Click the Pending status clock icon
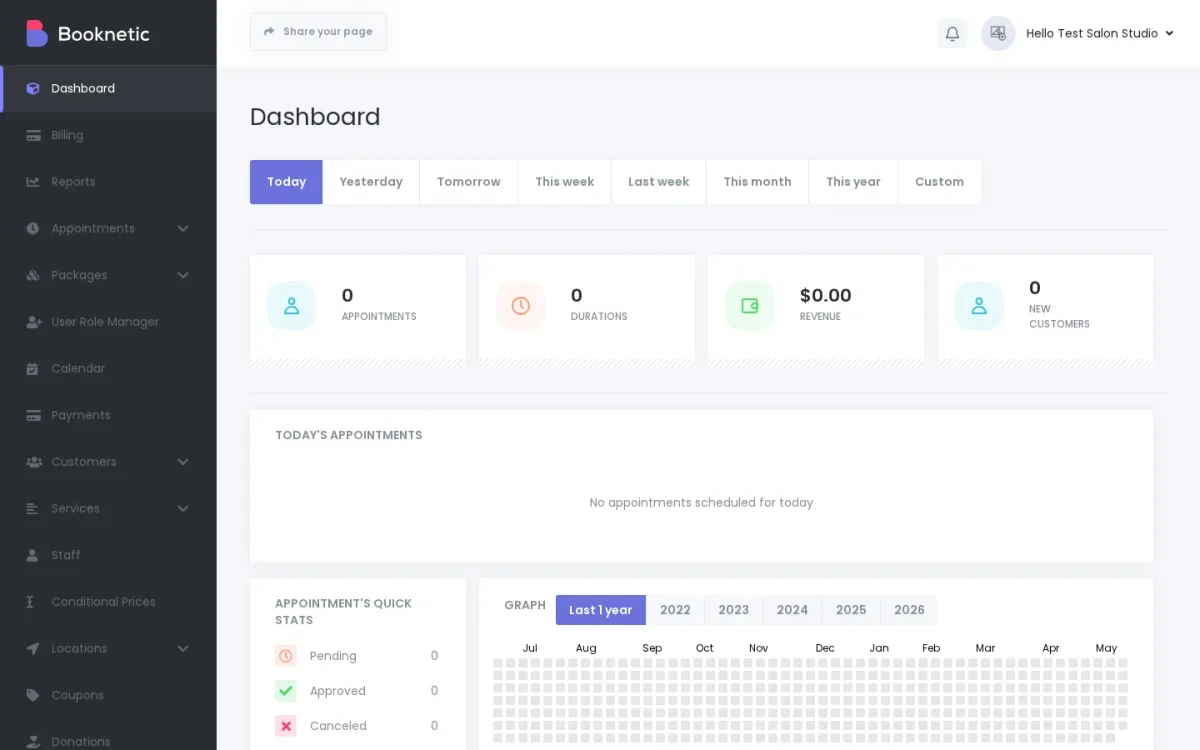The width and height of the screenshot is (1200, 750). (286, 656)
